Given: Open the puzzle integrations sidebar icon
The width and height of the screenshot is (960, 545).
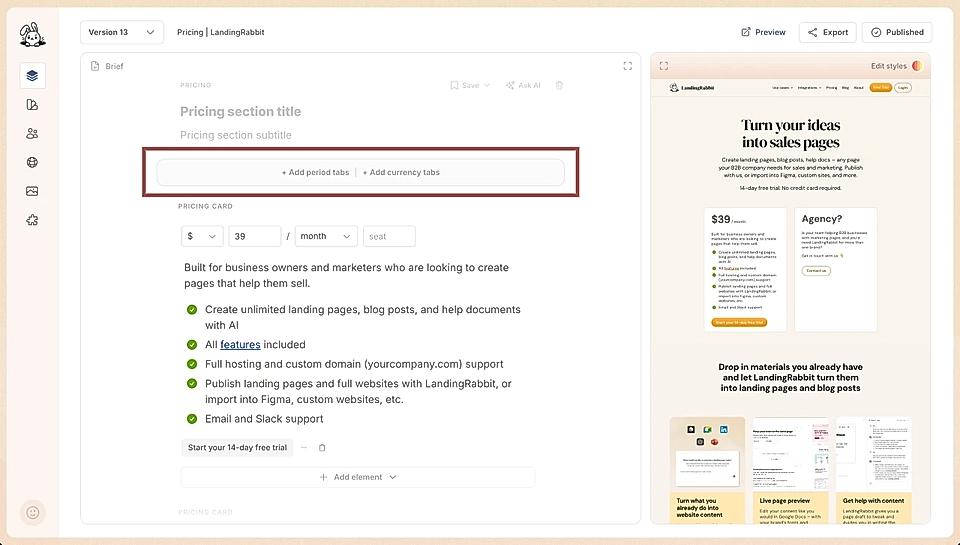Looking at the screenshot, I should tap(32, 220).
